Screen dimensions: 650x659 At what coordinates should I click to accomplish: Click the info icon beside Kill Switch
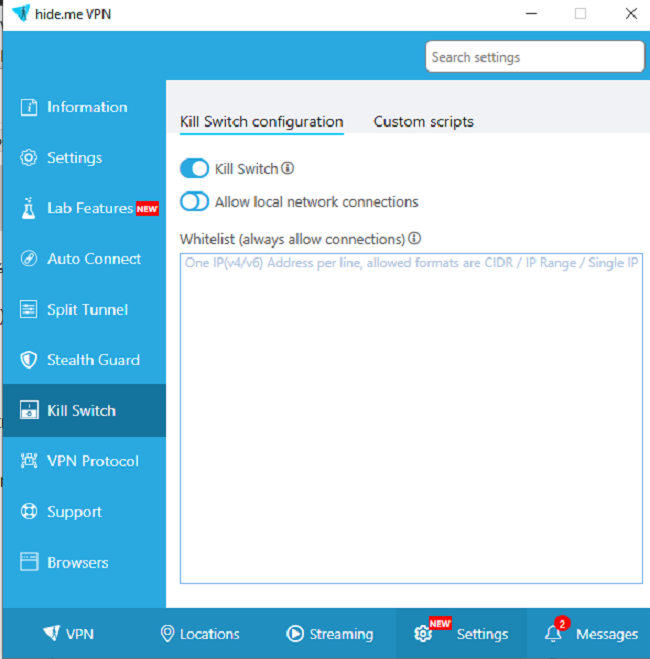287,168
